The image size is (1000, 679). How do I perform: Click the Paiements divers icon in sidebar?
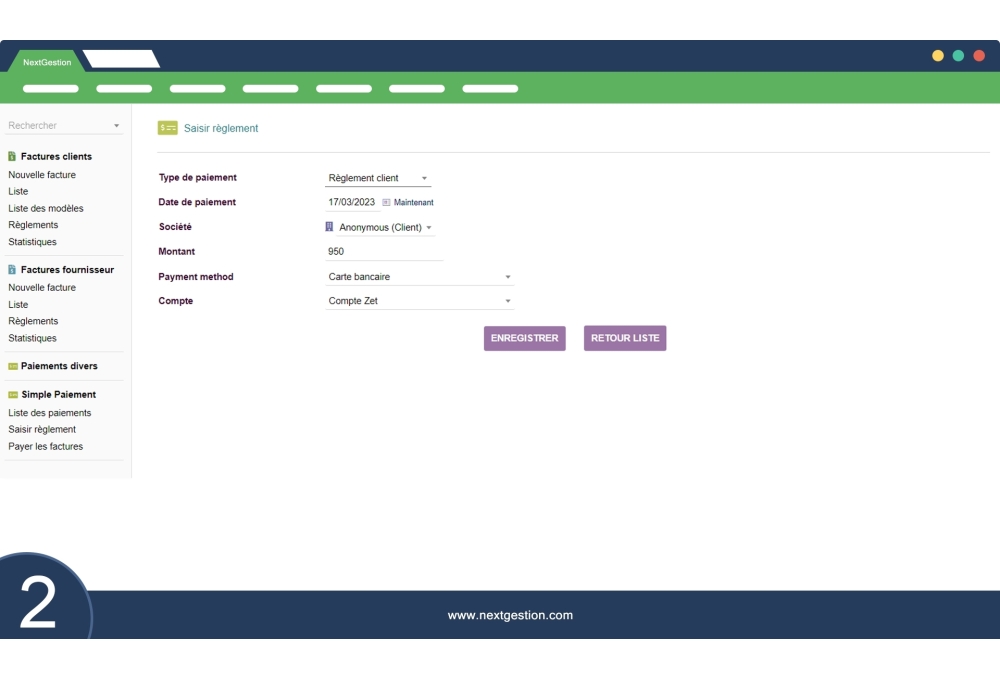[x=13, y=366]
